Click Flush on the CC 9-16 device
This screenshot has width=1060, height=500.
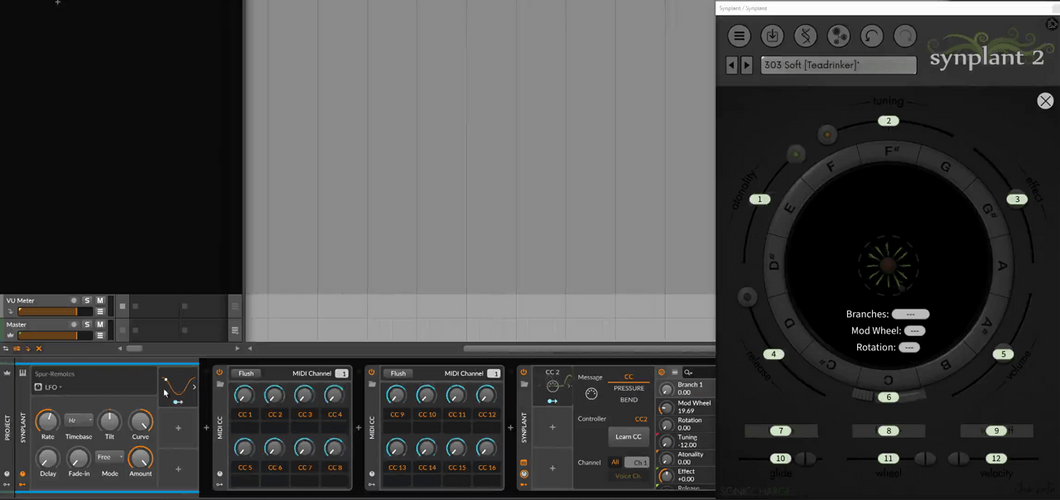[x=398, y=373]
